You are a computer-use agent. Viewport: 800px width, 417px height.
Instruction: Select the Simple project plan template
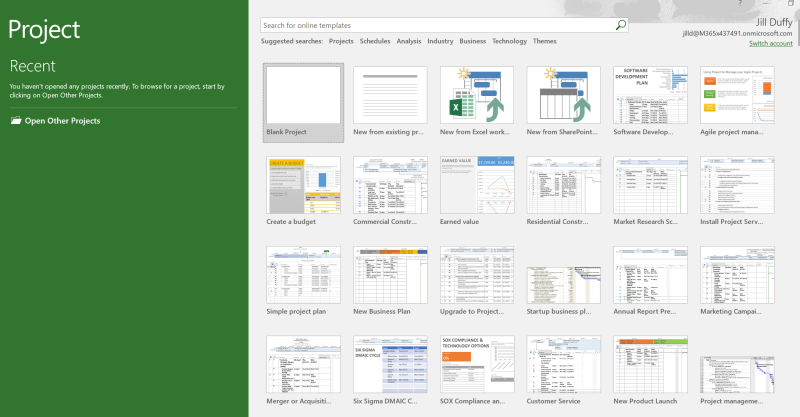pyautogui.click(x=304, y=275)
